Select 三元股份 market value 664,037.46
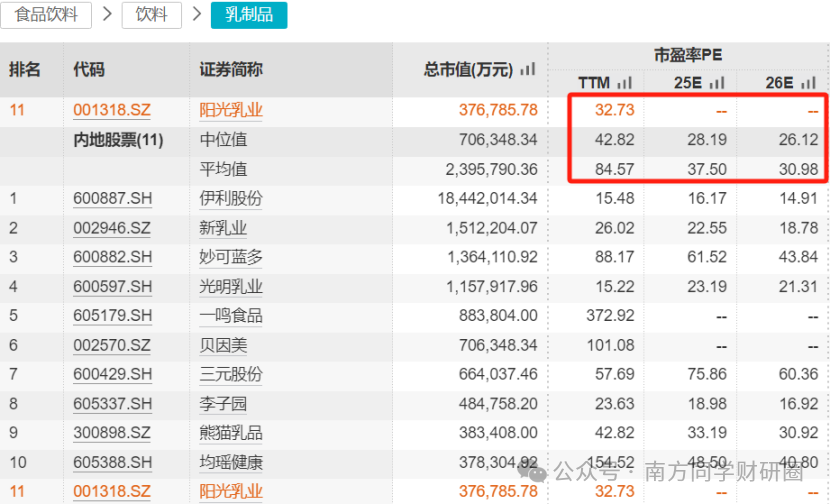Viewport: 830px width, 504px height. pos(498,375)
